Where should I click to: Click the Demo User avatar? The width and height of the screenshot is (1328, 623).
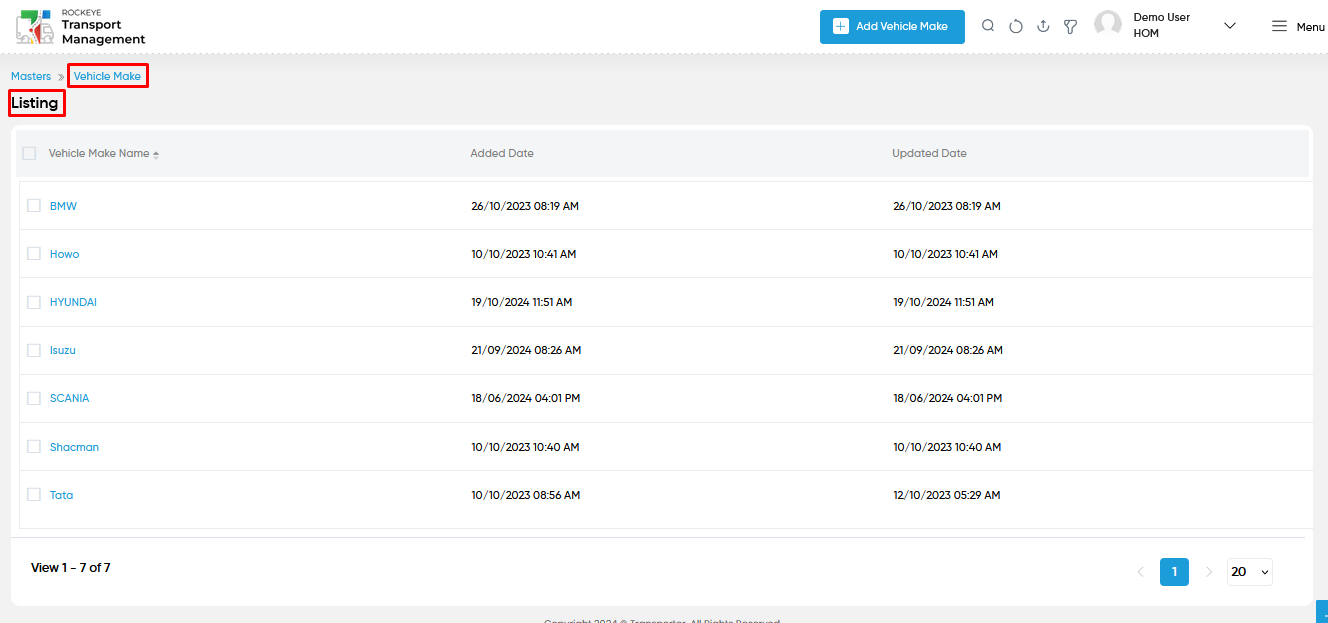coord(1108,25)
